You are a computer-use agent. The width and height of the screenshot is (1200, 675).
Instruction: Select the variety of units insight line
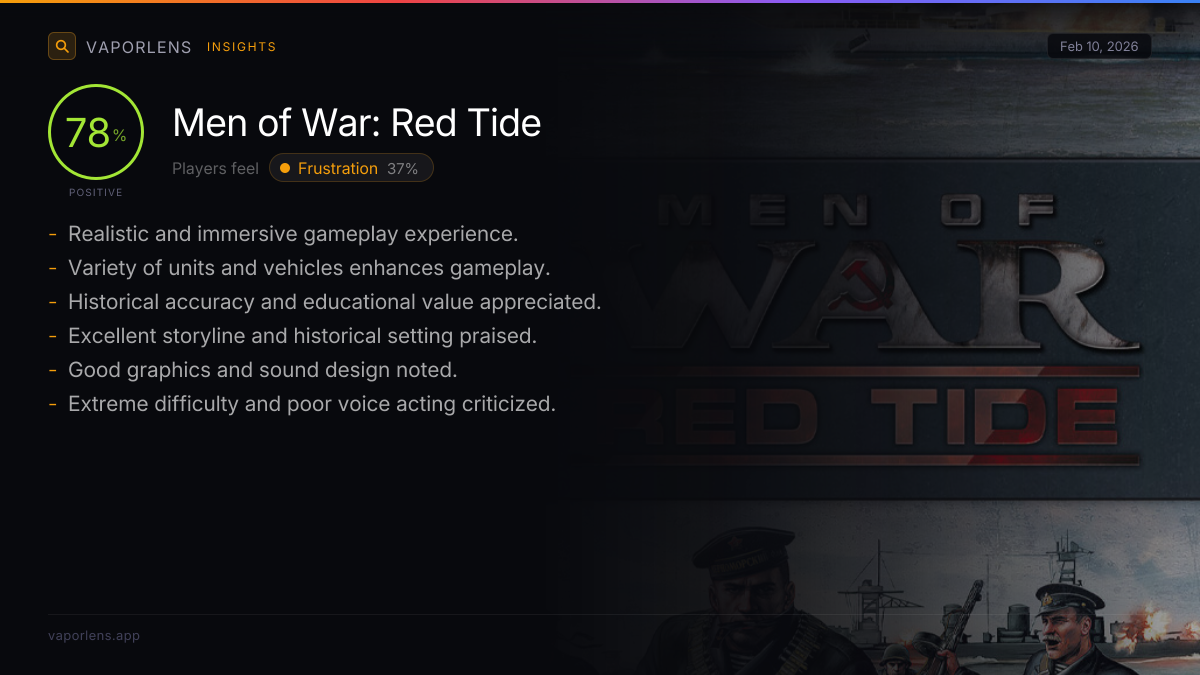[309, 268]
